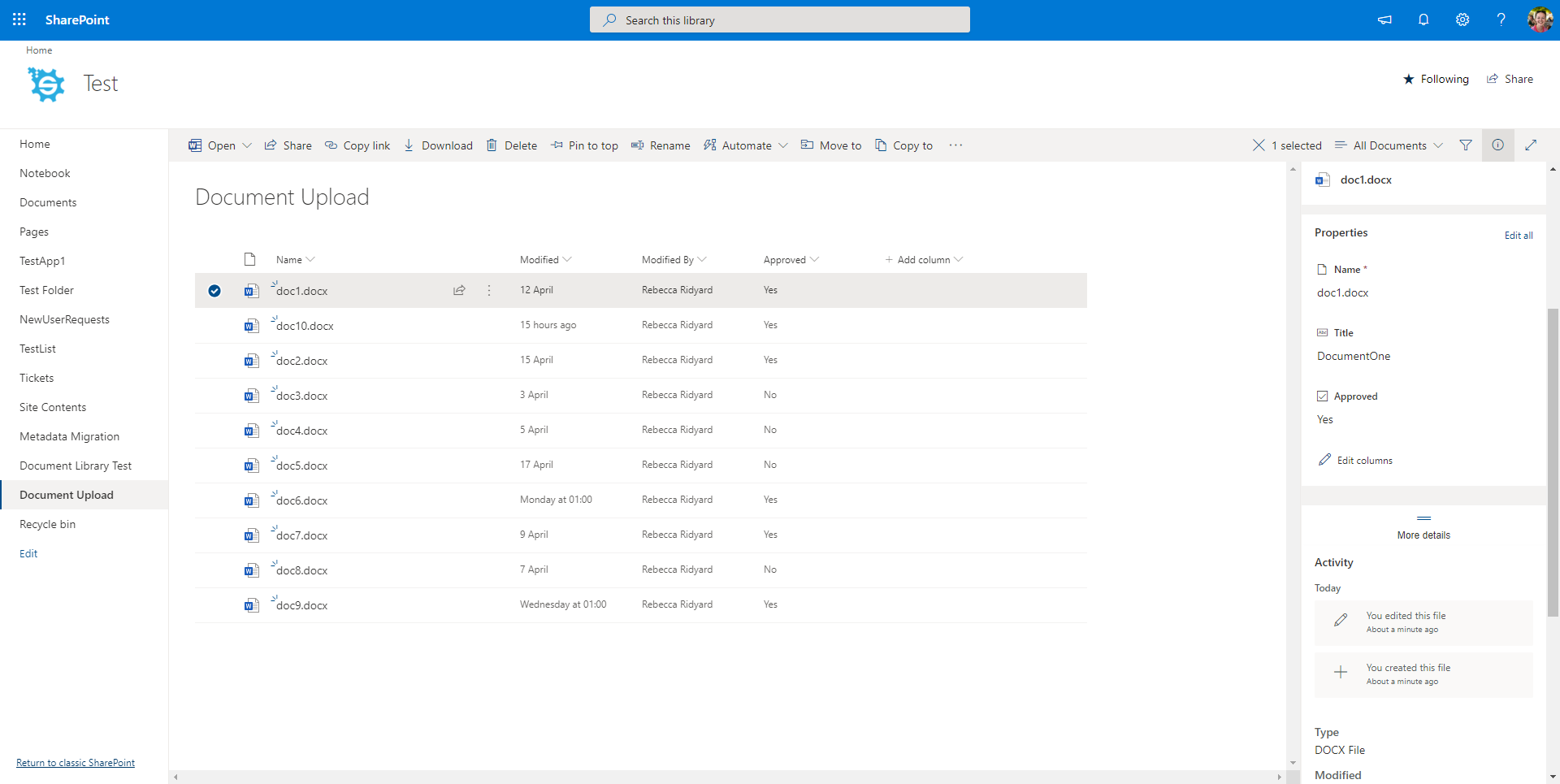This screenshot has width=1560, height=784.
Task: Open the user profile avatar
Action: (1540, 19)
